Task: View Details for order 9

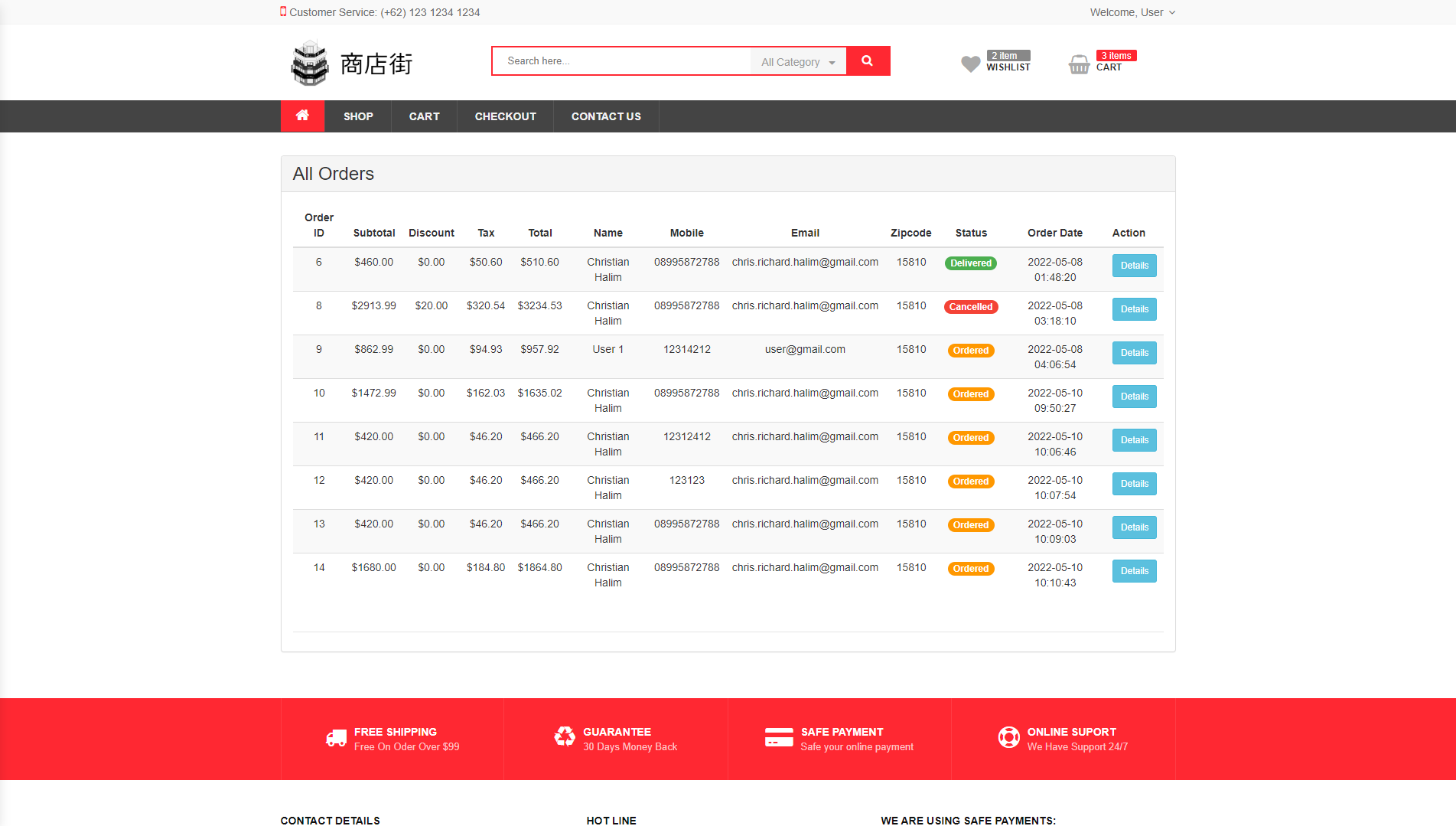Action: click(1134, 353)
